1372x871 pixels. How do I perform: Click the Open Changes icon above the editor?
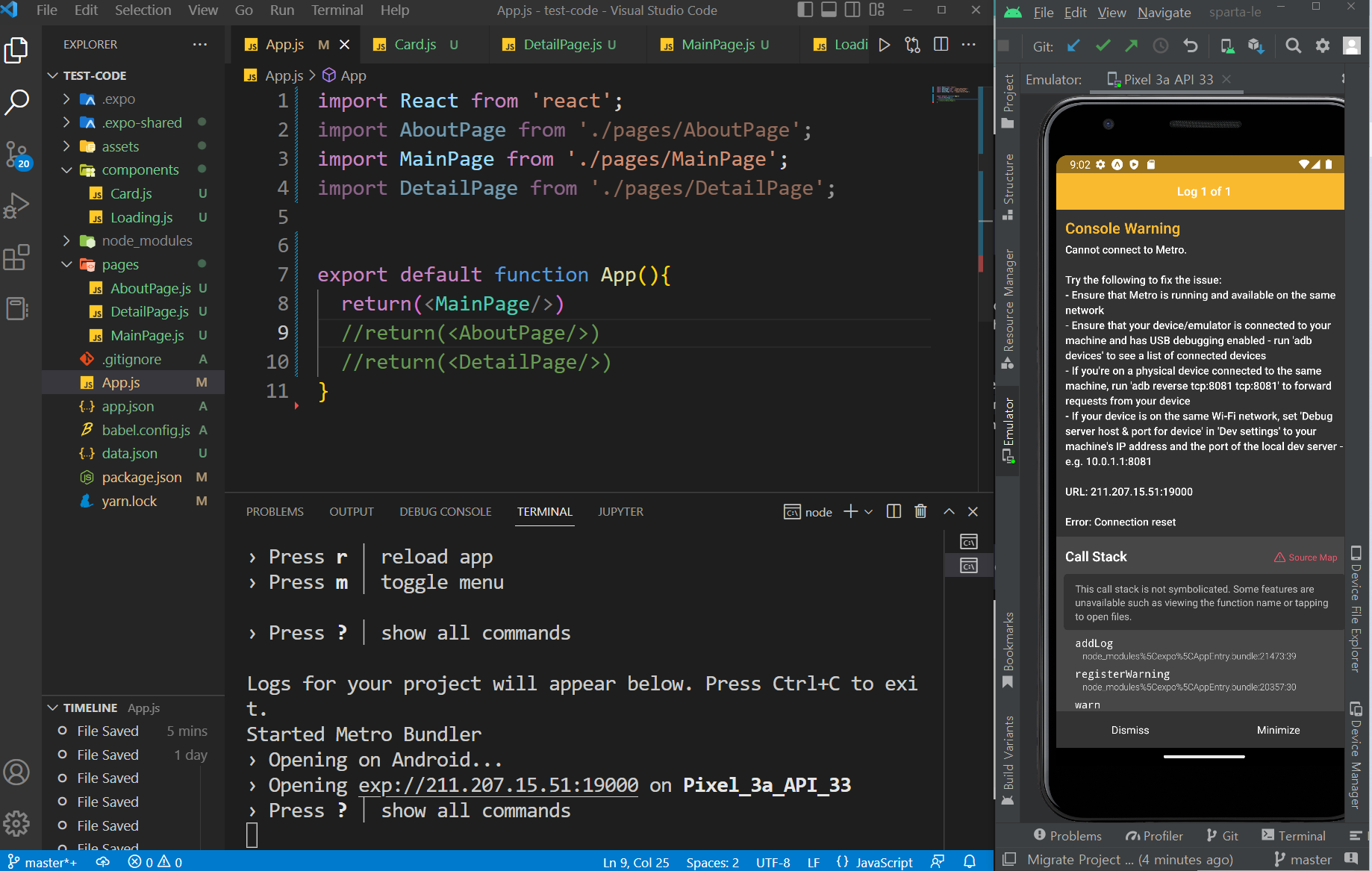[x=912, y=45]
